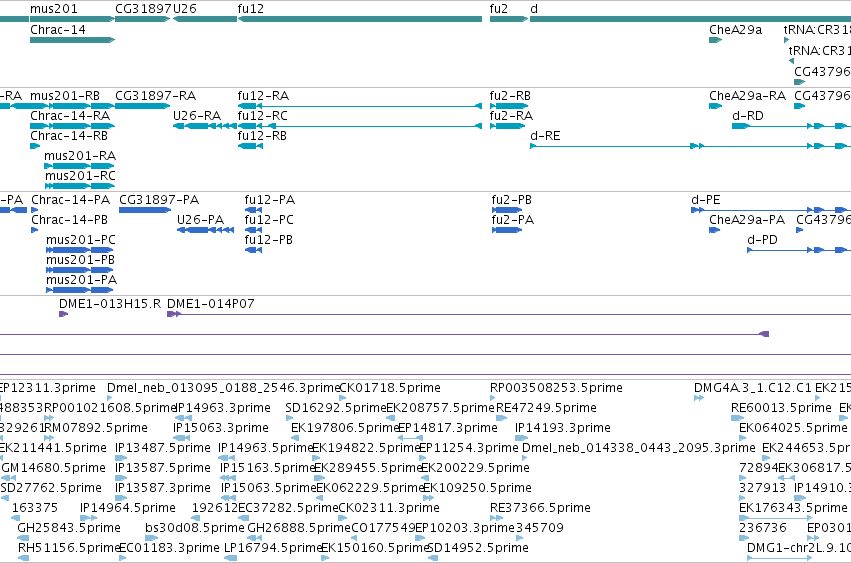Select transcript U26-RA
This screenshot has width=851, height=563.
[x=197, y=116]
